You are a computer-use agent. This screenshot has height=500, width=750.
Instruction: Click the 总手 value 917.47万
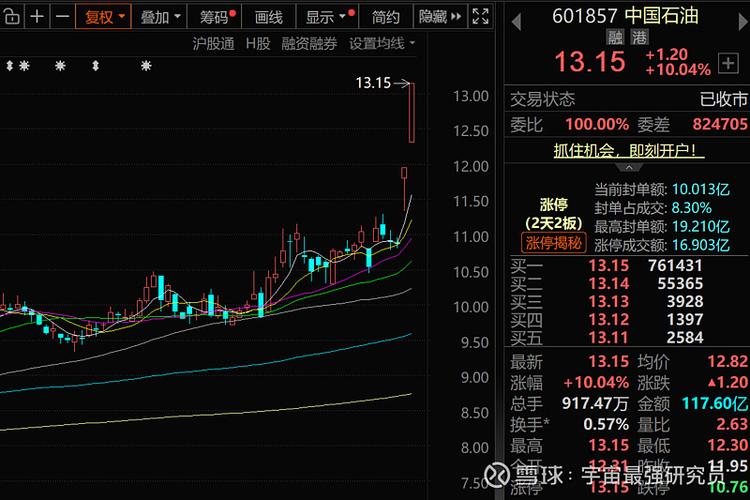point(595,403)
